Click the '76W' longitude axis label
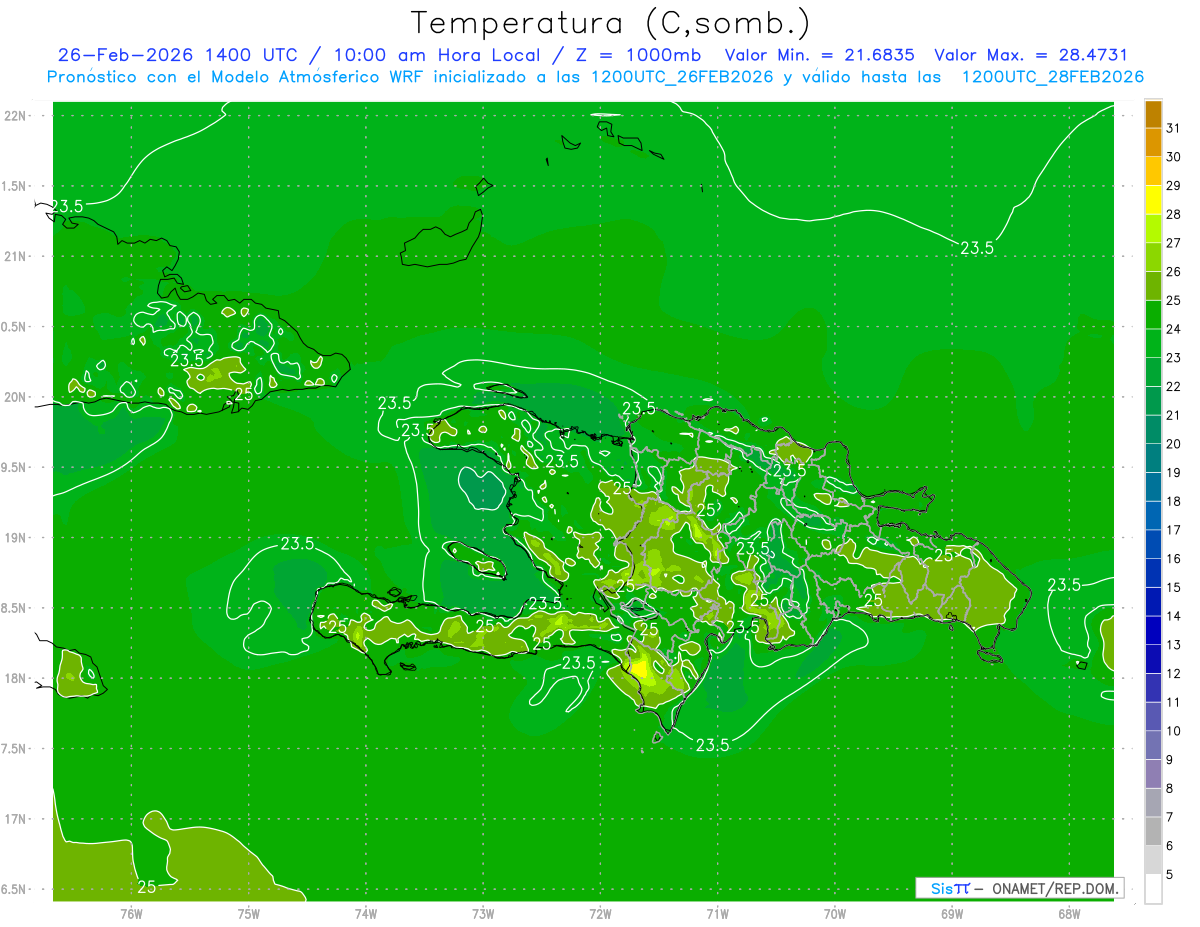 tap(131, 913)
